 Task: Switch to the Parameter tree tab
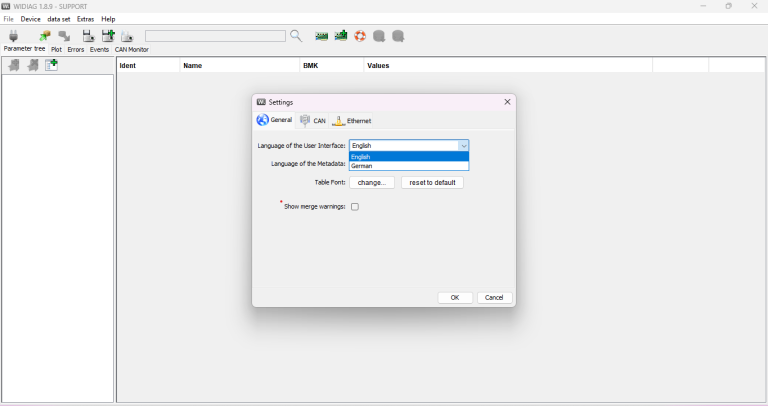click(24, 49)
